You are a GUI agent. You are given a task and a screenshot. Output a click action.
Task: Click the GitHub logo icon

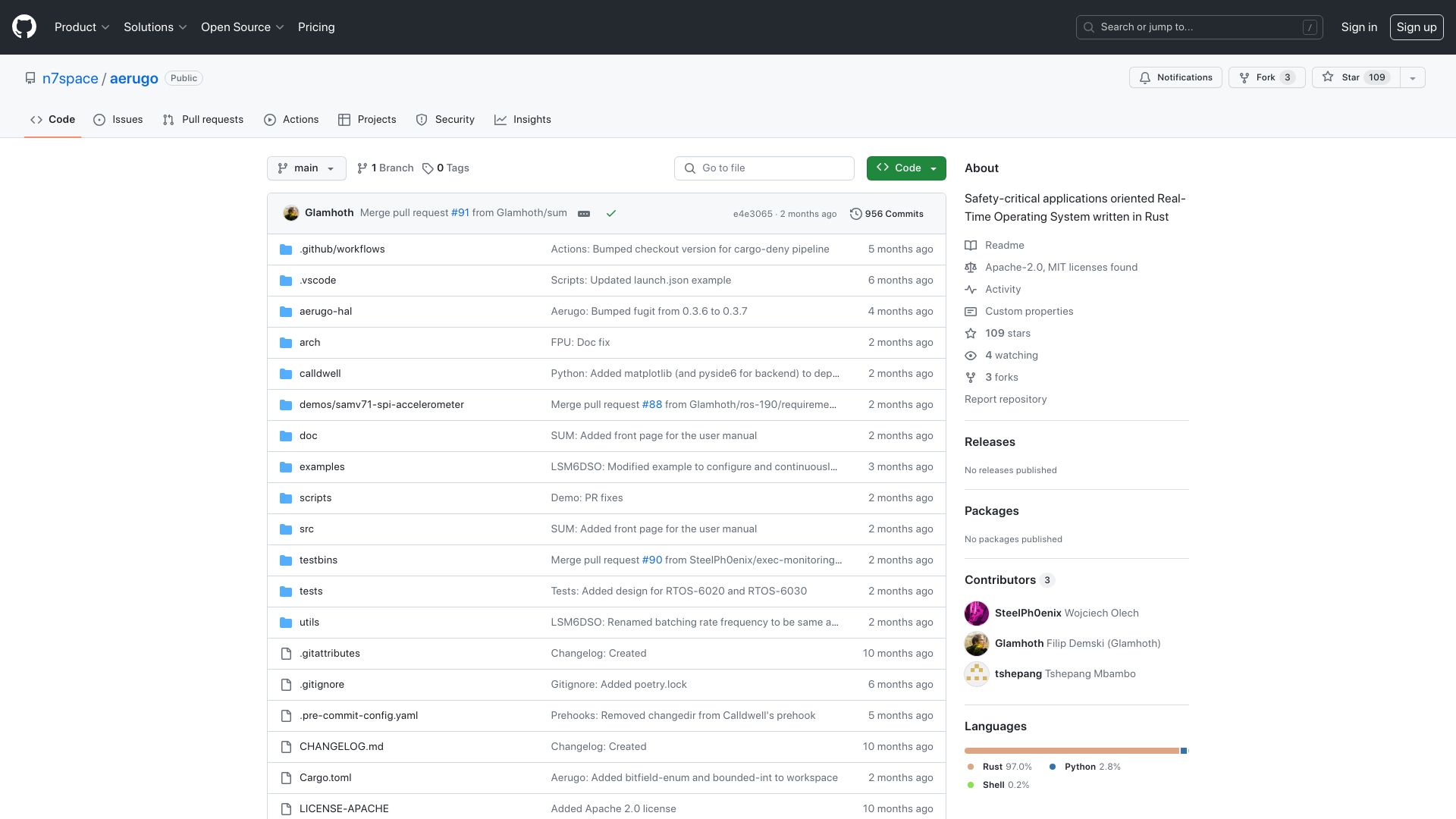pyautogui.click(x=24, y=27)
